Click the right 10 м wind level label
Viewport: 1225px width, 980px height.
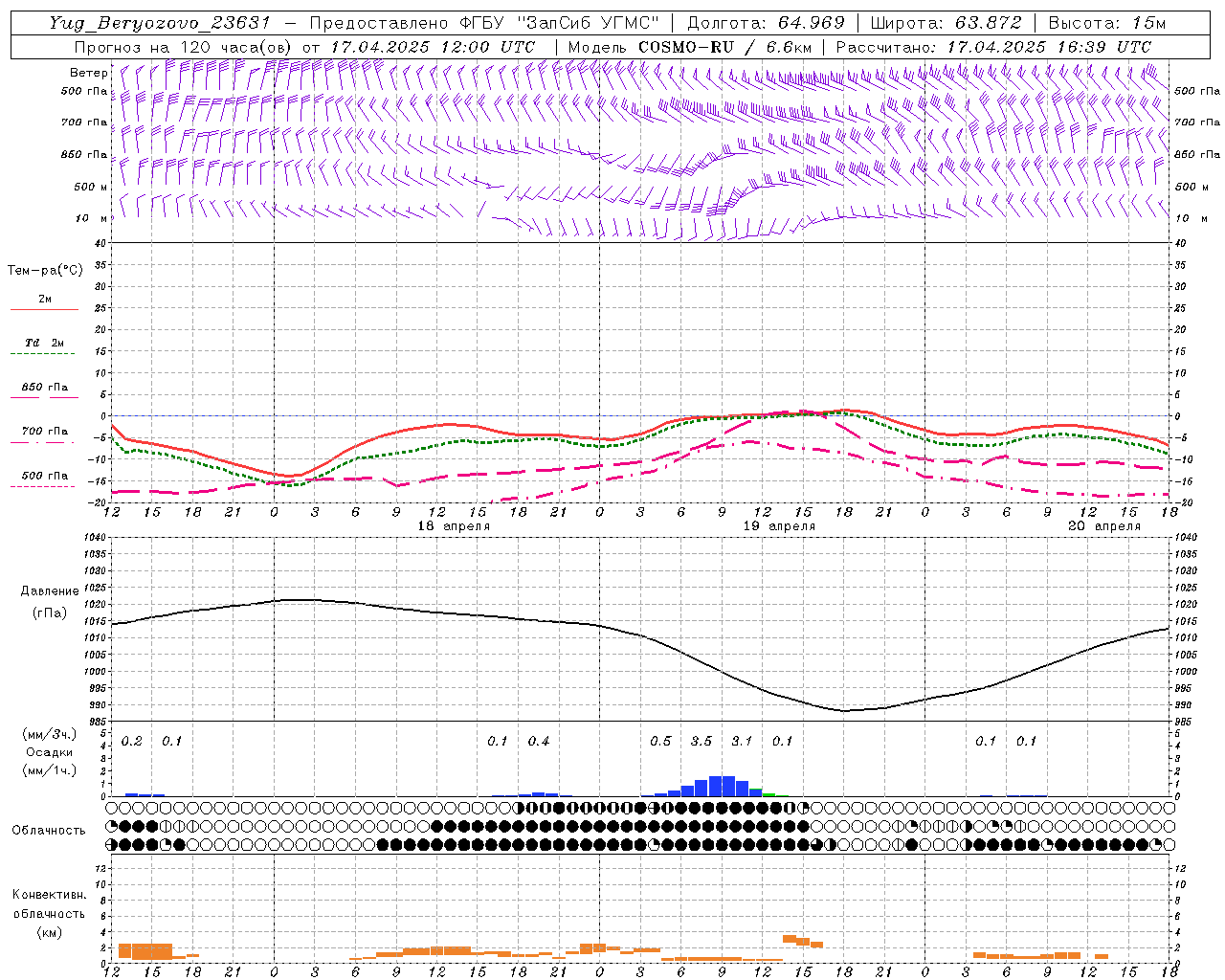1192,218
